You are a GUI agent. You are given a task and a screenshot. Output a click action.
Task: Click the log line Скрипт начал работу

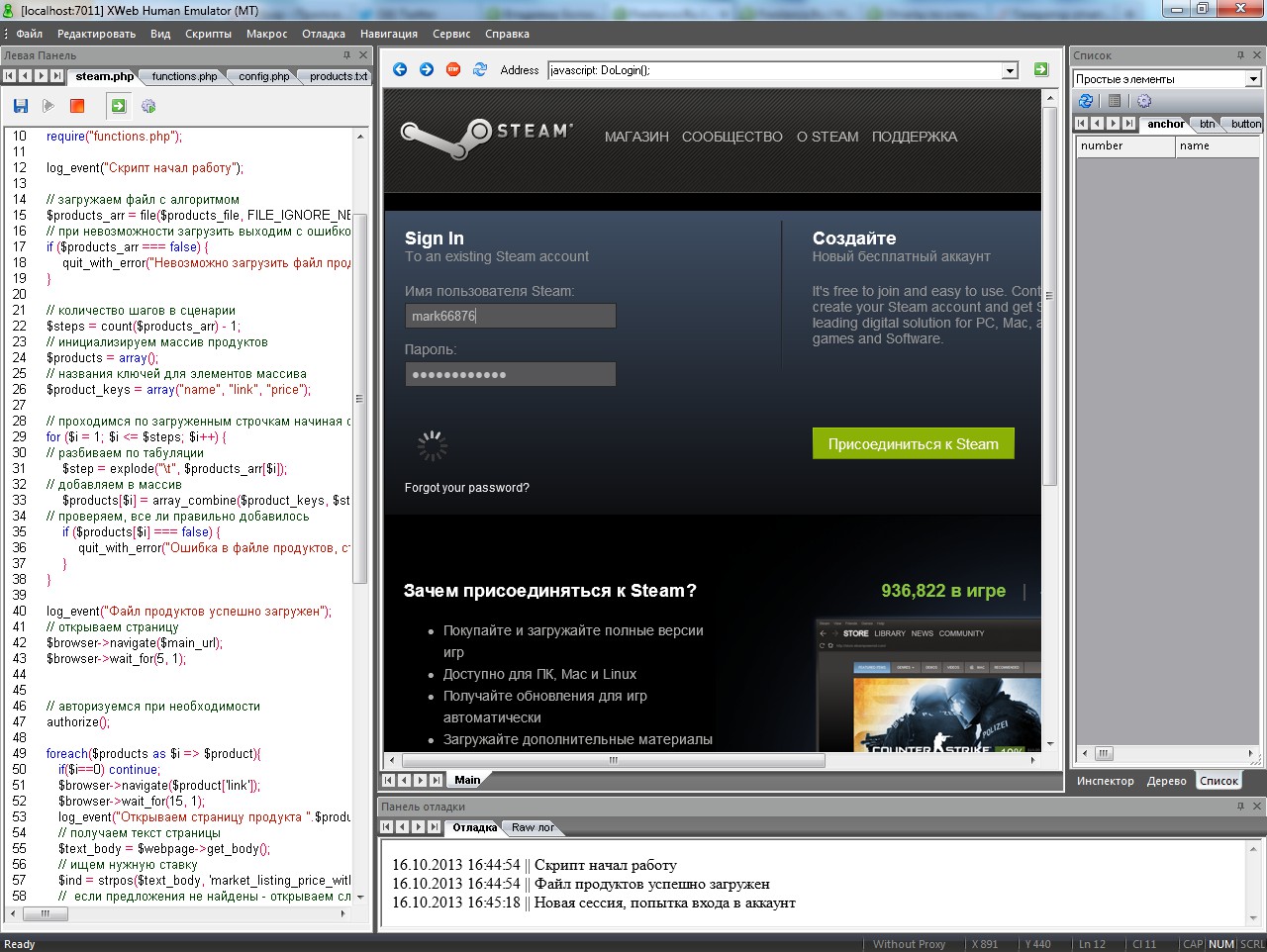pyautogui.click(x=535, y=865)
